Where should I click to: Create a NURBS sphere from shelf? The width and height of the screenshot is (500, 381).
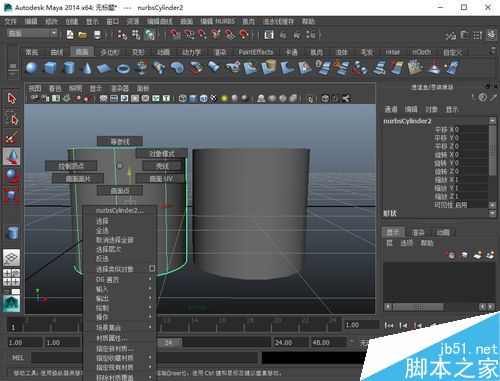32,68
